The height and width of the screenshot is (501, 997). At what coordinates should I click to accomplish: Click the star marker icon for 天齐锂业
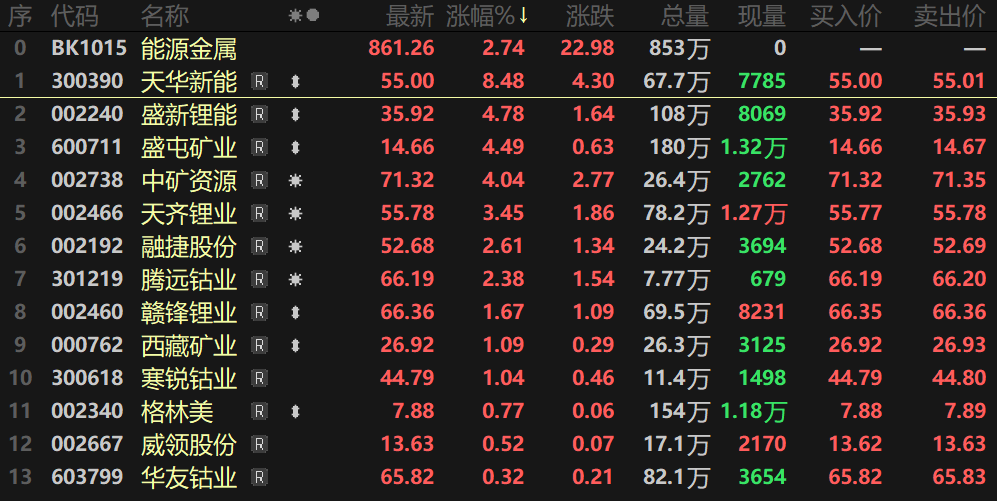point(295,214)
